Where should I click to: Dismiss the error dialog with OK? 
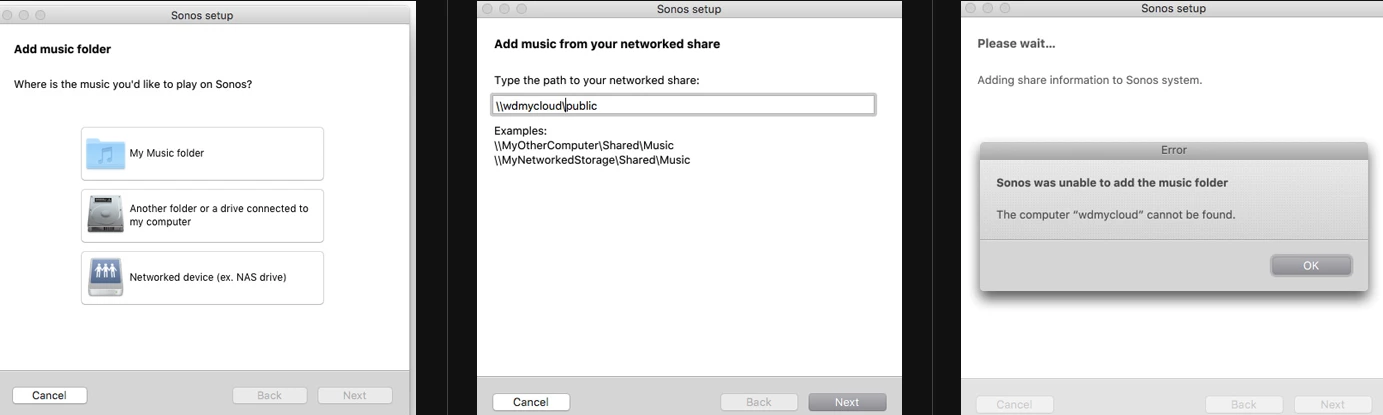click(1311, 265)
